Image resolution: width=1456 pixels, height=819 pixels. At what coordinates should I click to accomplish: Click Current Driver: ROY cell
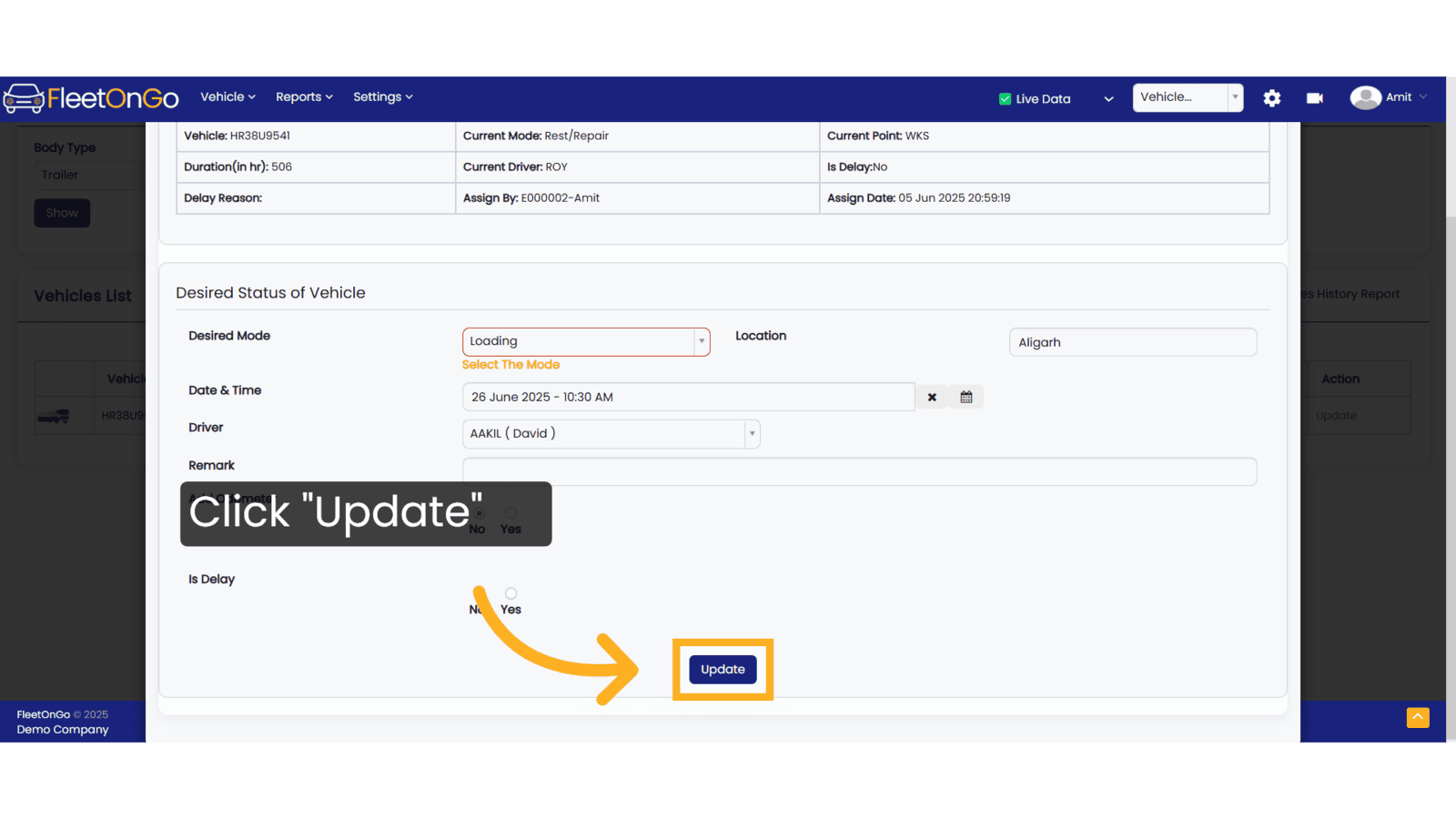(x=637, y=167)
